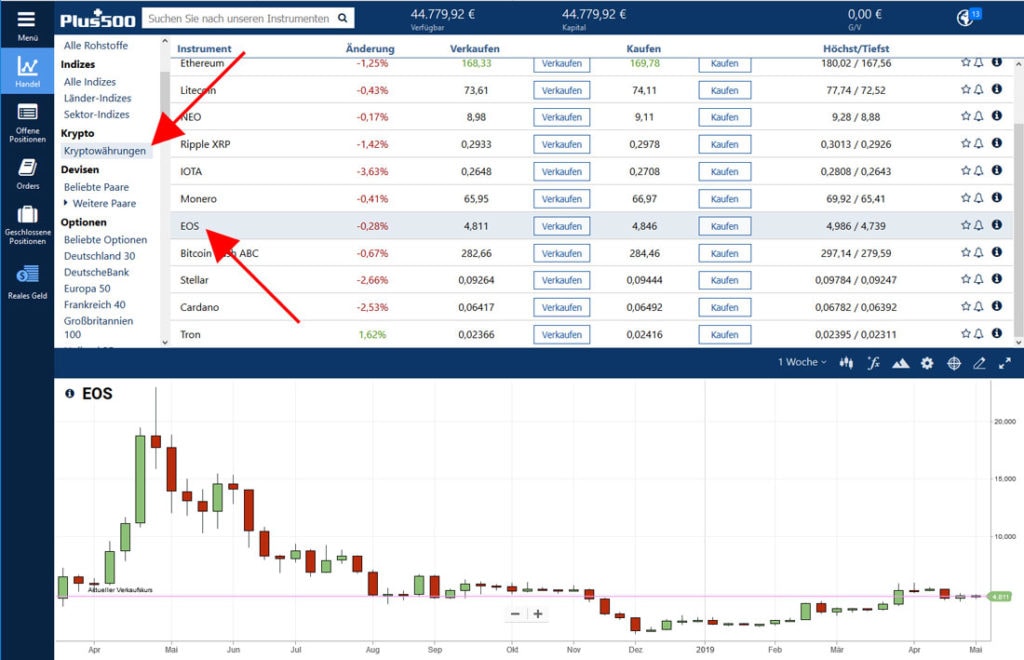
Task: Open the Orders sidebar icon
Action: pos(27,173)
